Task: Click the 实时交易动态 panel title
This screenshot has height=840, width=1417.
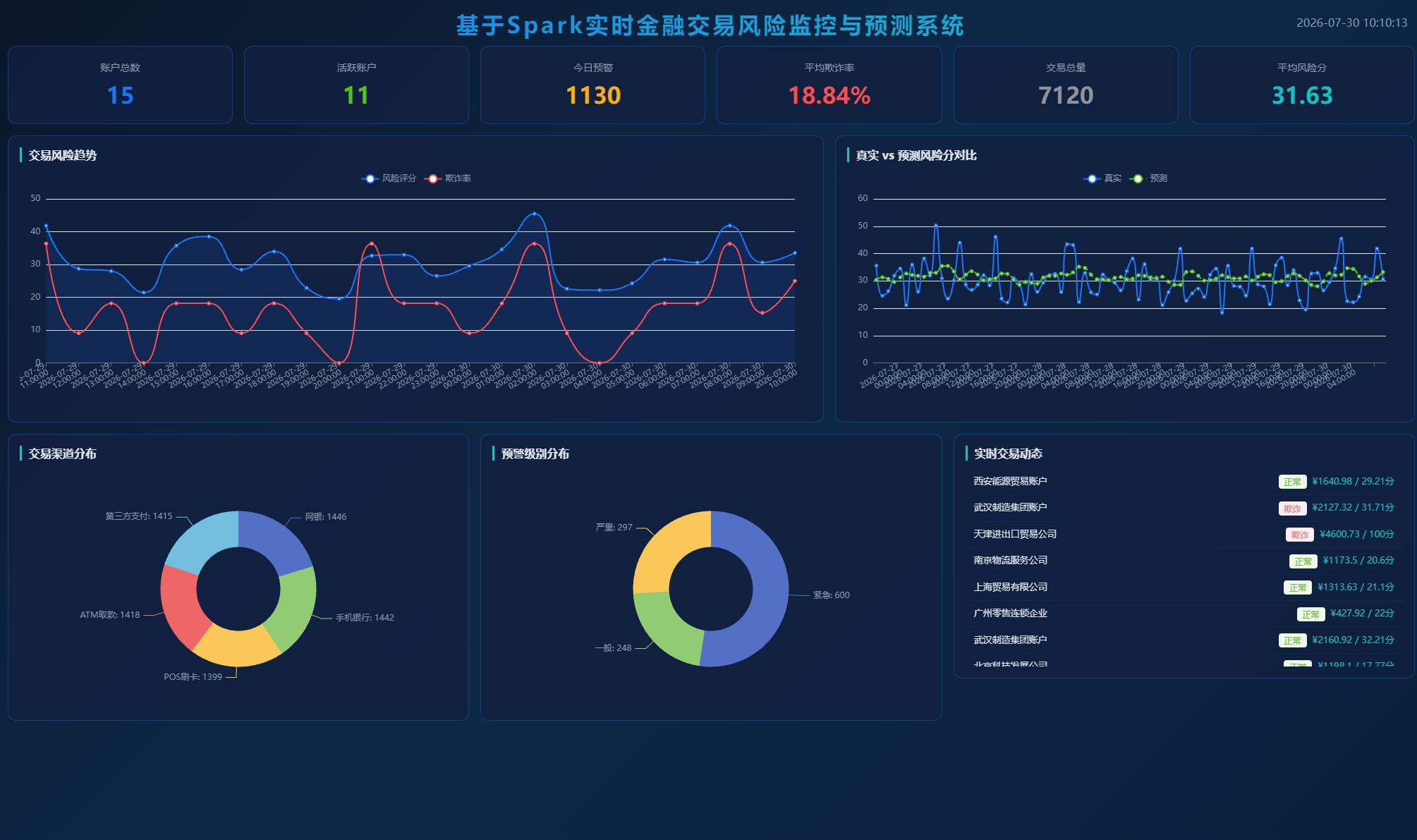Action: 1008,454
